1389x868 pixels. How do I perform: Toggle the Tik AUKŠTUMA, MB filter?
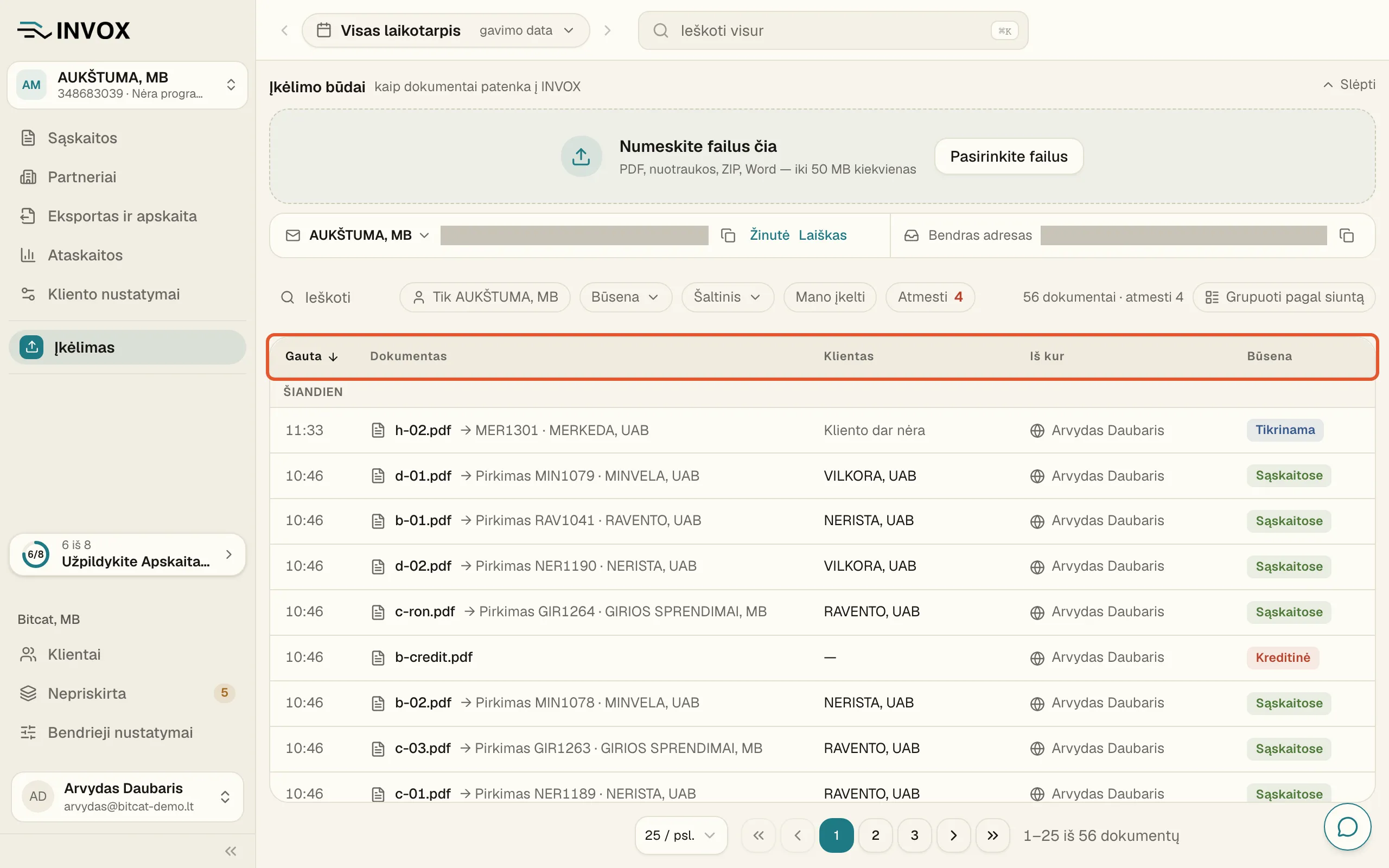pyautogui.click(x=485, y=297)
